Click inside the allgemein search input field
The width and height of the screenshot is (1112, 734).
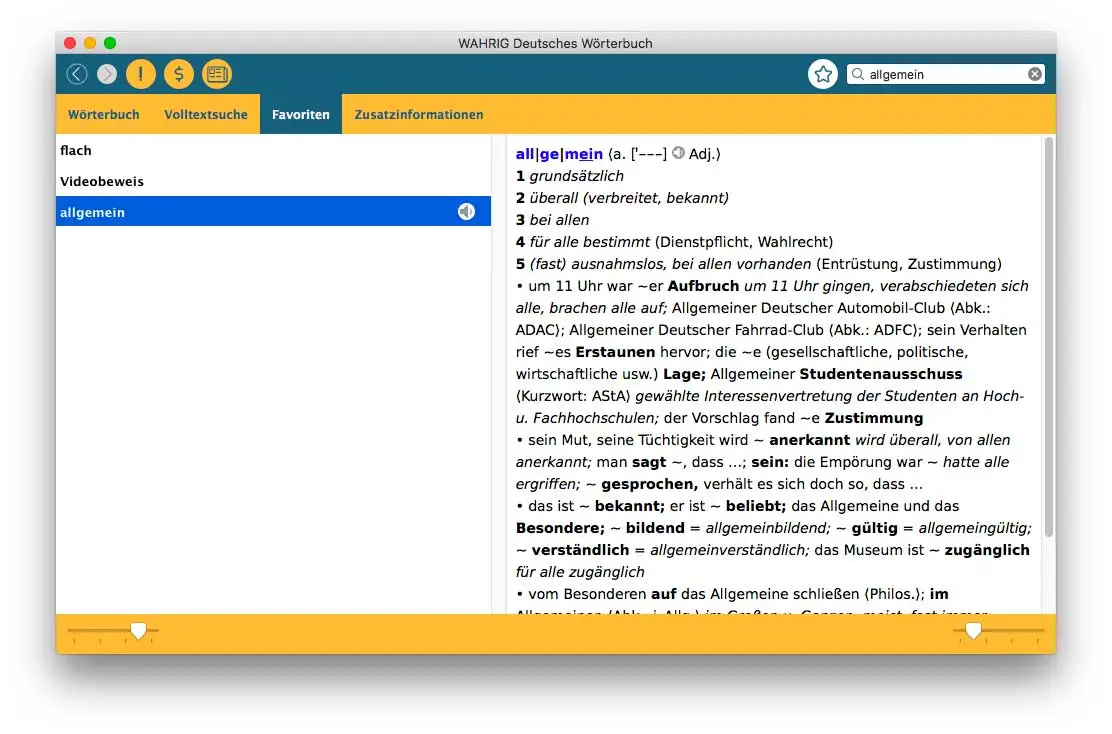click(940, 73)
